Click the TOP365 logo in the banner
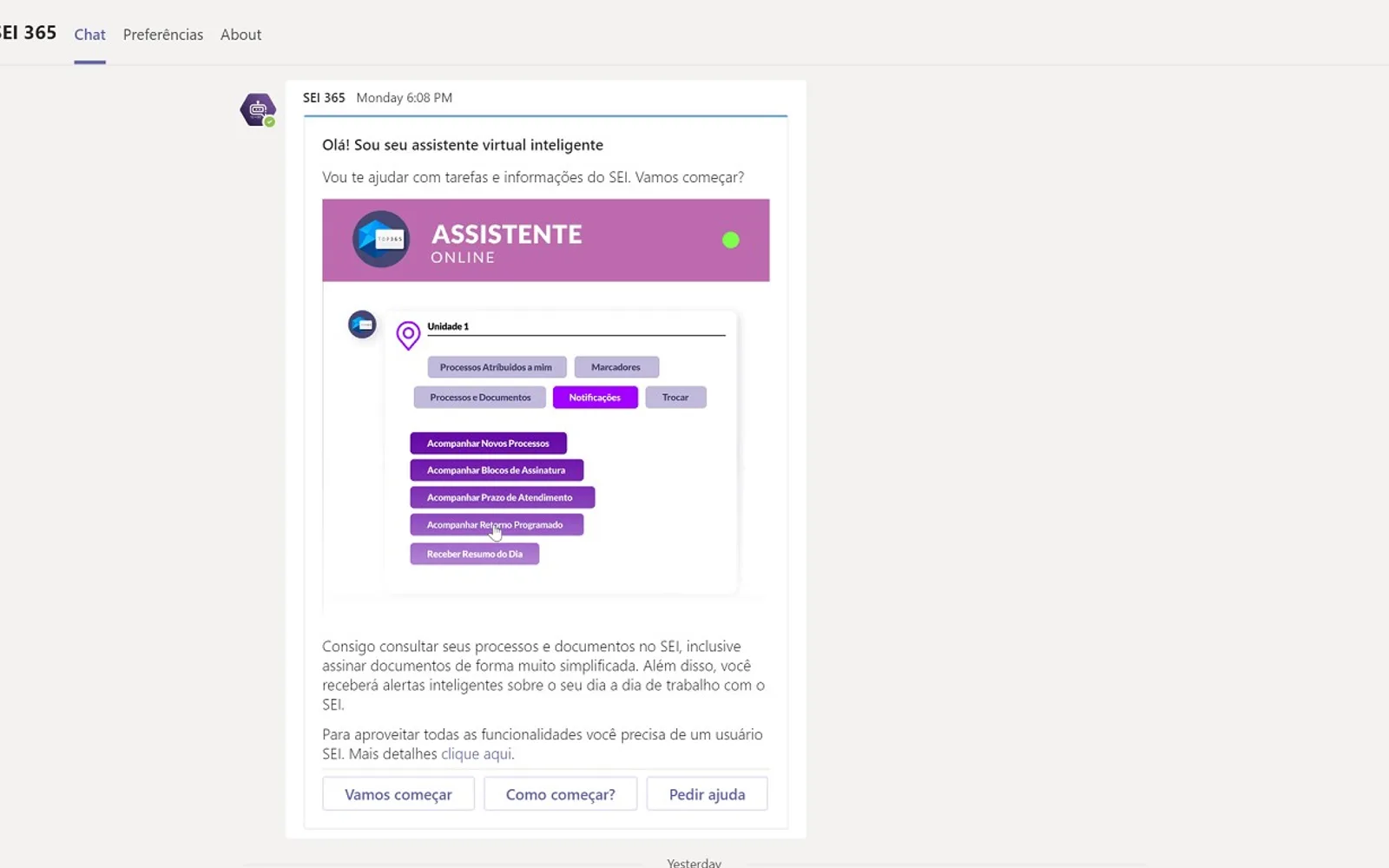The image size is (1389, 868). click(x=381, y=239)
